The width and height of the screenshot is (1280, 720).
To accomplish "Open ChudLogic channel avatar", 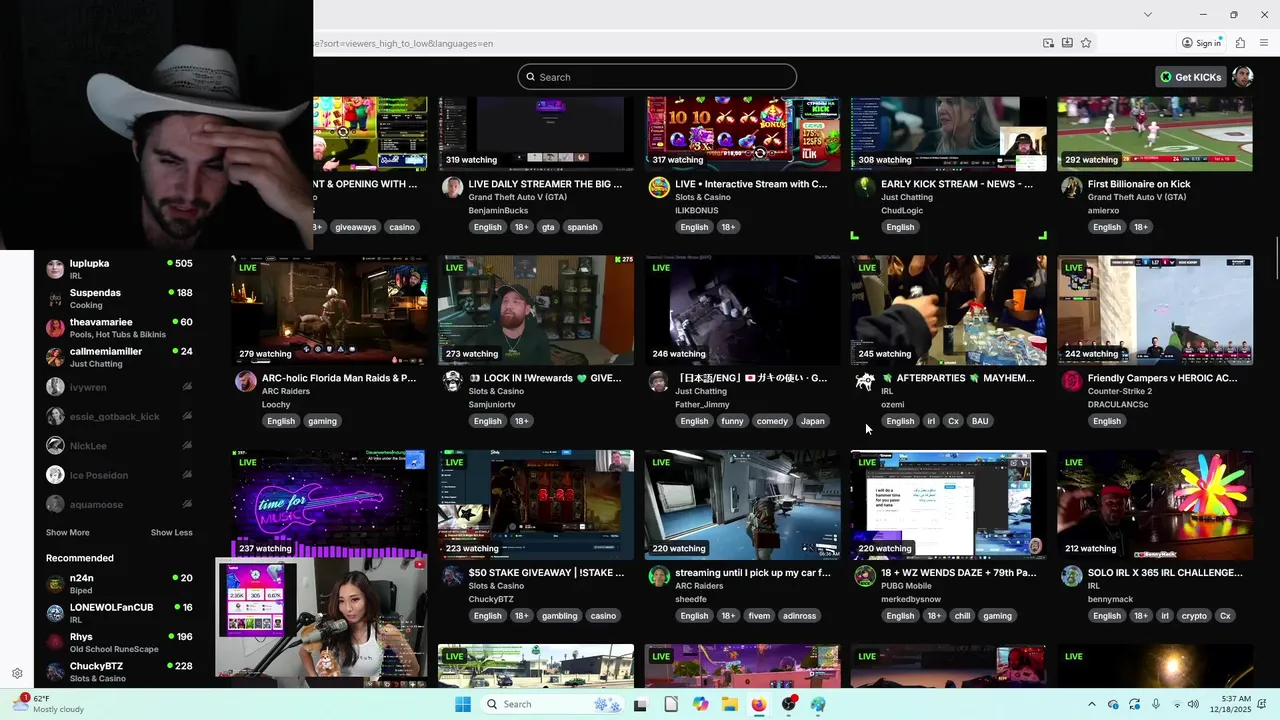I will (865, 187).
